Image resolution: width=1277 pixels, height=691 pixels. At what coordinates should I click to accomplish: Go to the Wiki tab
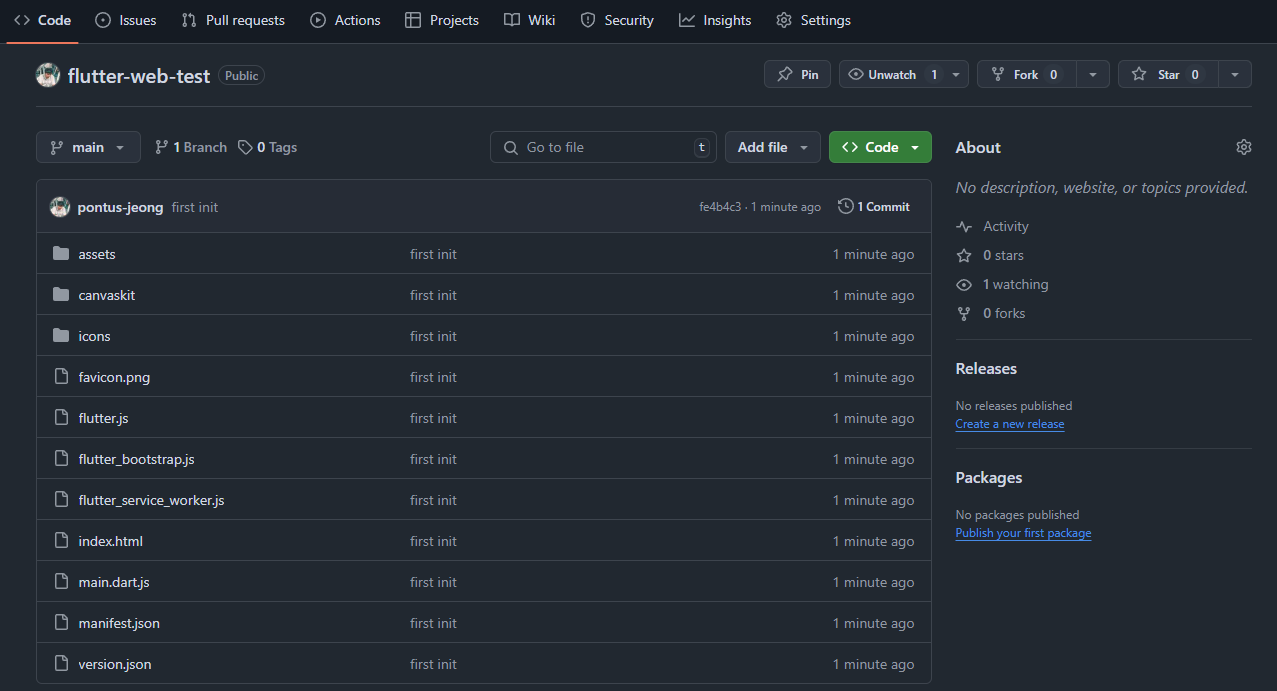(x=530, y=20)
